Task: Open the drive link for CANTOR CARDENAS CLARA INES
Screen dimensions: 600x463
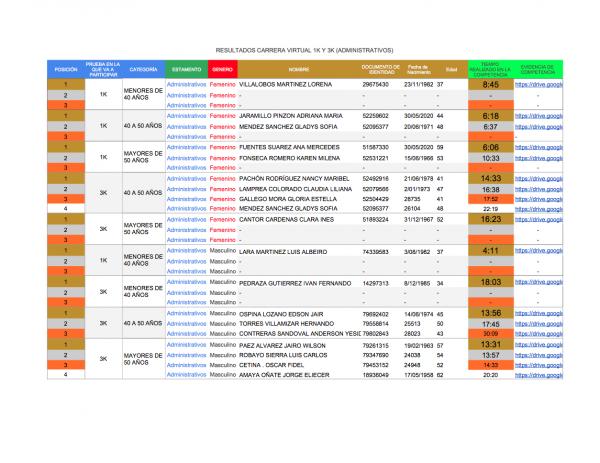Action: 539,220
